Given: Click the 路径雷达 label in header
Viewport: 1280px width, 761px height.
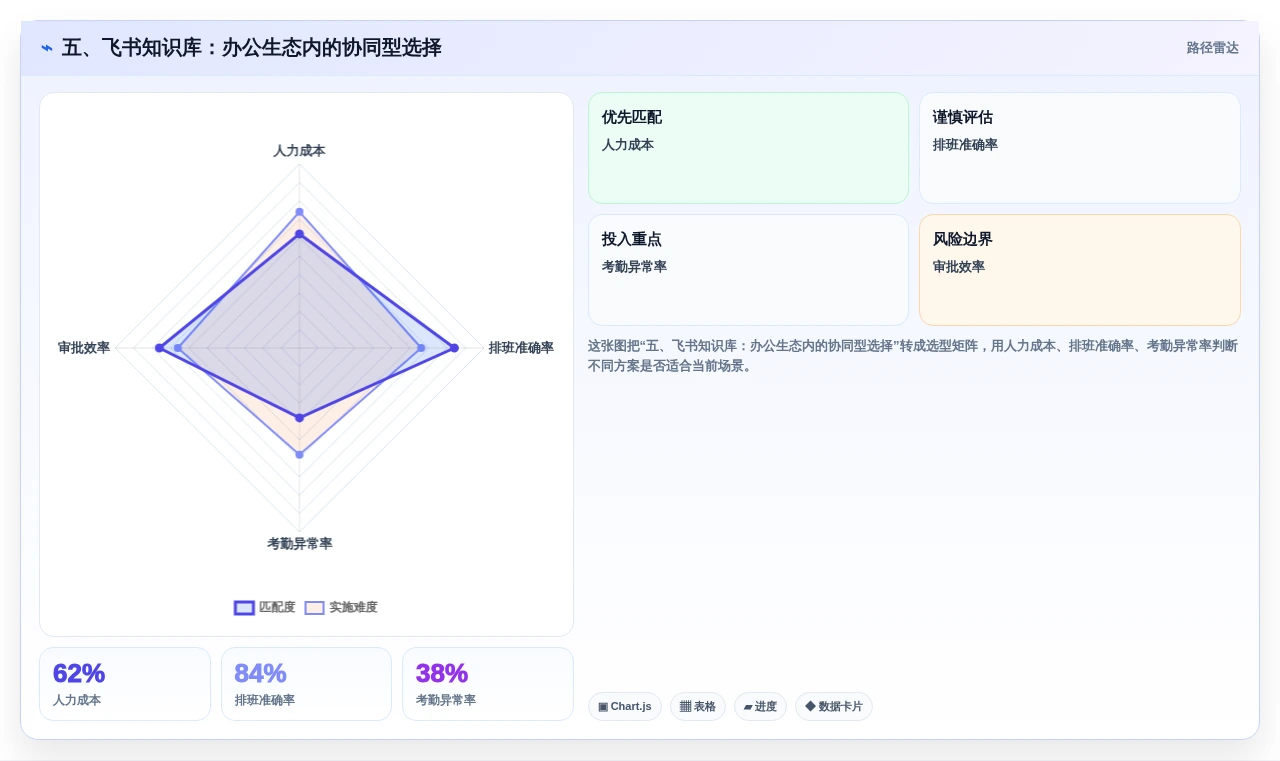Looking at the screenshot, I should tap(1212, 48).
